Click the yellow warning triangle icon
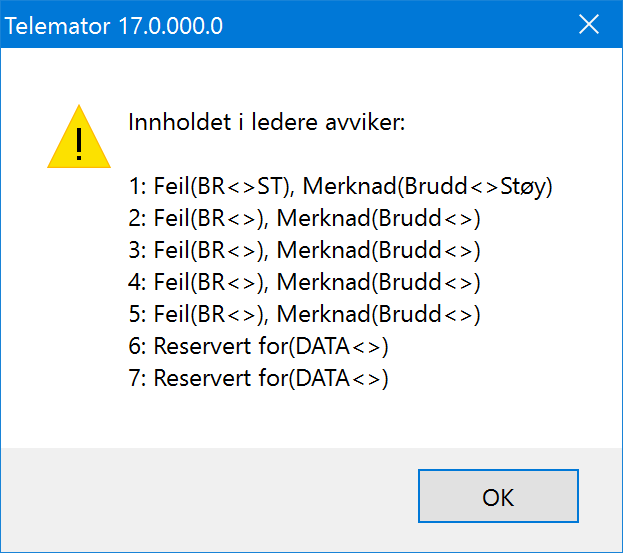Image resolution: width=623 pixels, height=553 pixels. click(79, 136)
